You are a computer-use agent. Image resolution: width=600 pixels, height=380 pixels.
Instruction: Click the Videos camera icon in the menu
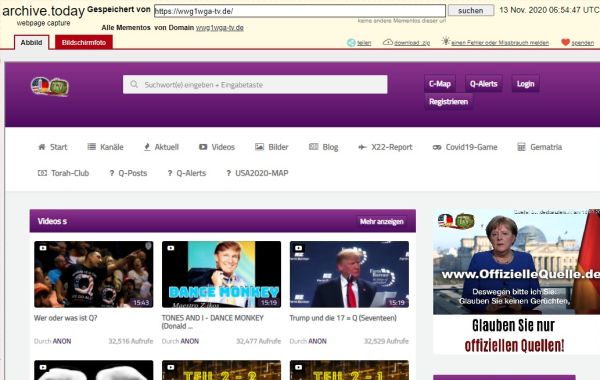203,147
